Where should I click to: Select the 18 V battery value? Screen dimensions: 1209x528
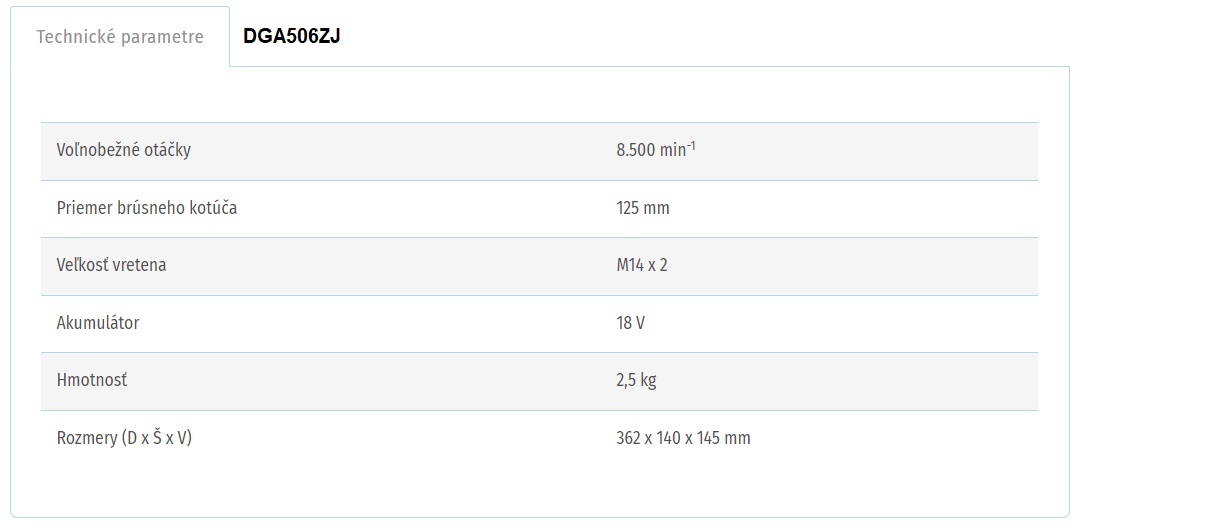(x=631, y=323)
